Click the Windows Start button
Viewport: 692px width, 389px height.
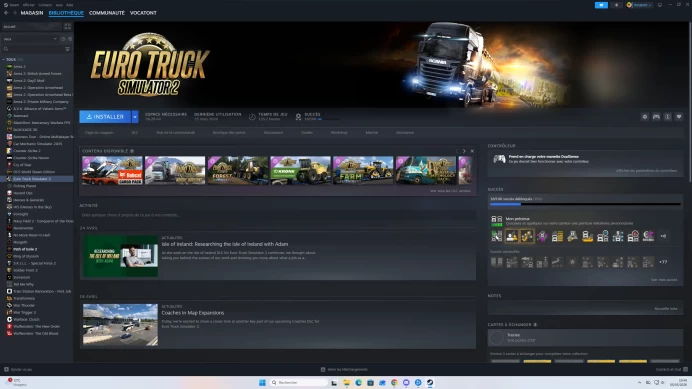click(262, 382)
